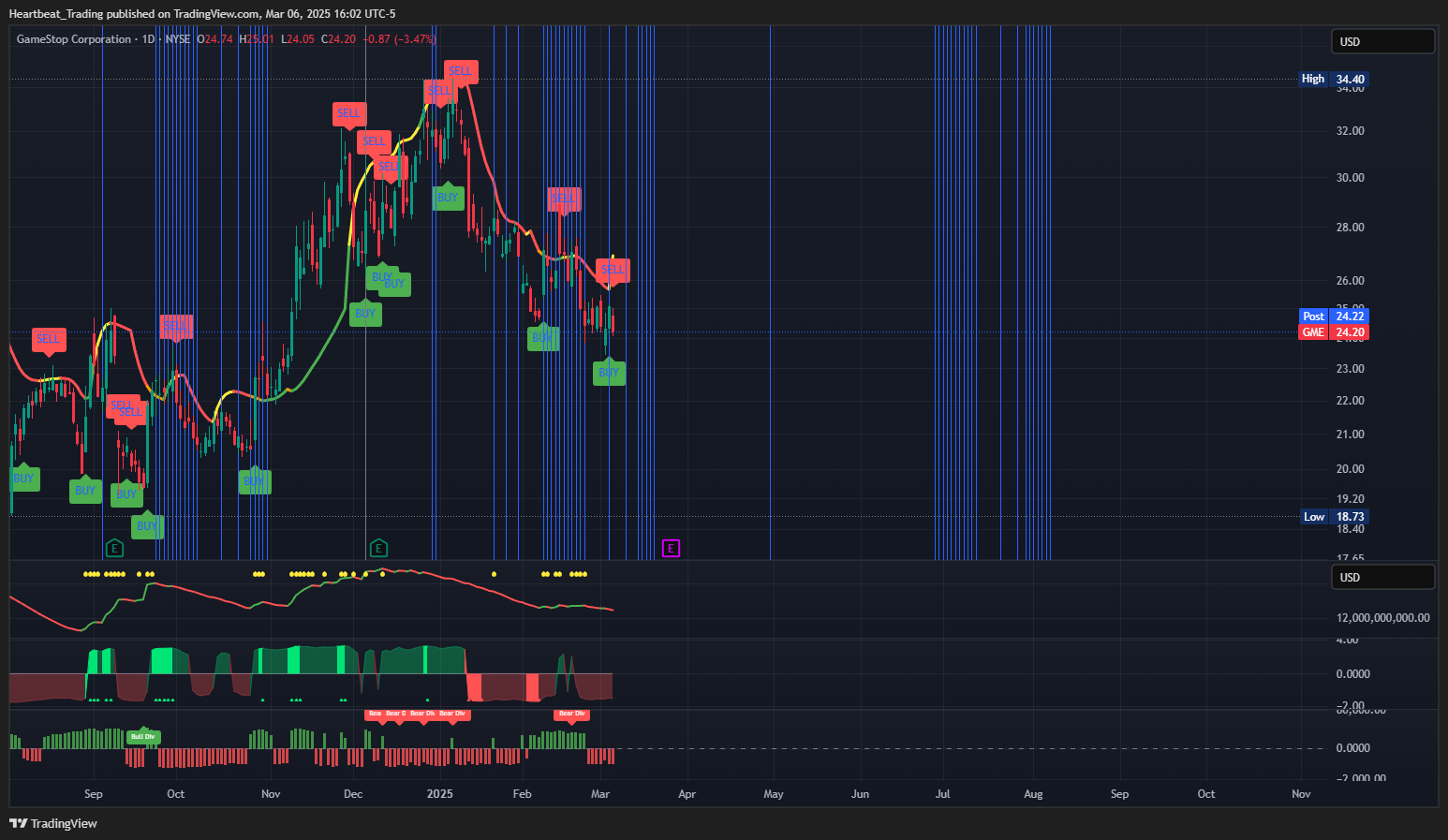Select the latest BUY label in March
This screenshot has width=1448, height=840.
(x=609, y=373)
